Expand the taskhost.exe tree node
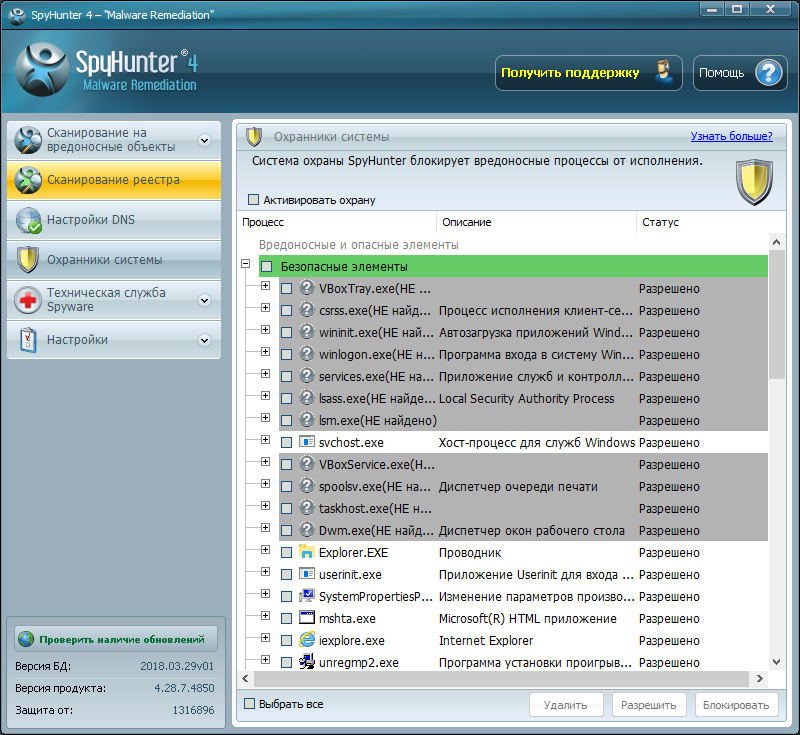This screenshot has height=735, width=800. 265,505
